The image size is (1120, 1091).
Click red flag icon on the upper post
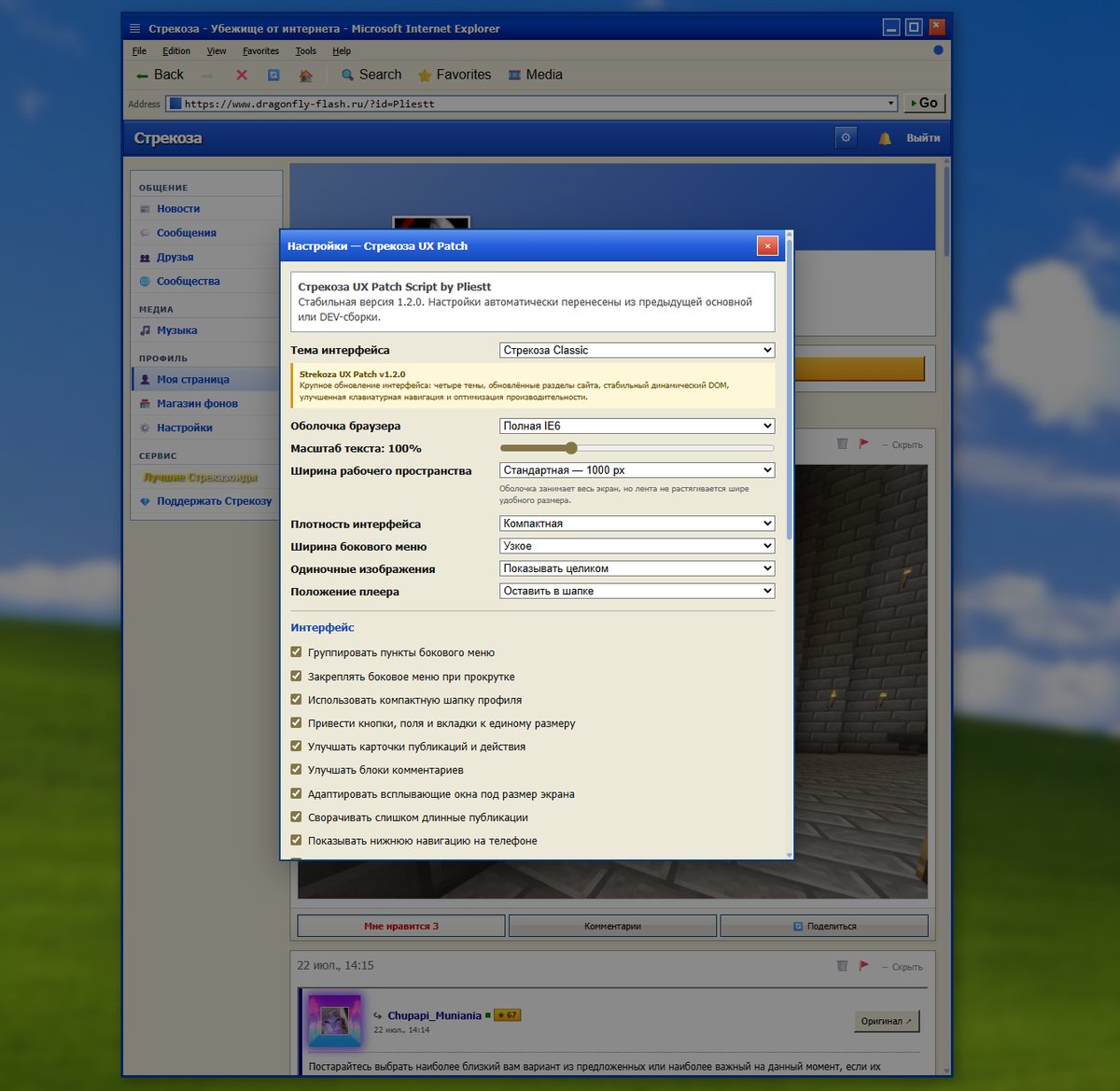(863, 444)
